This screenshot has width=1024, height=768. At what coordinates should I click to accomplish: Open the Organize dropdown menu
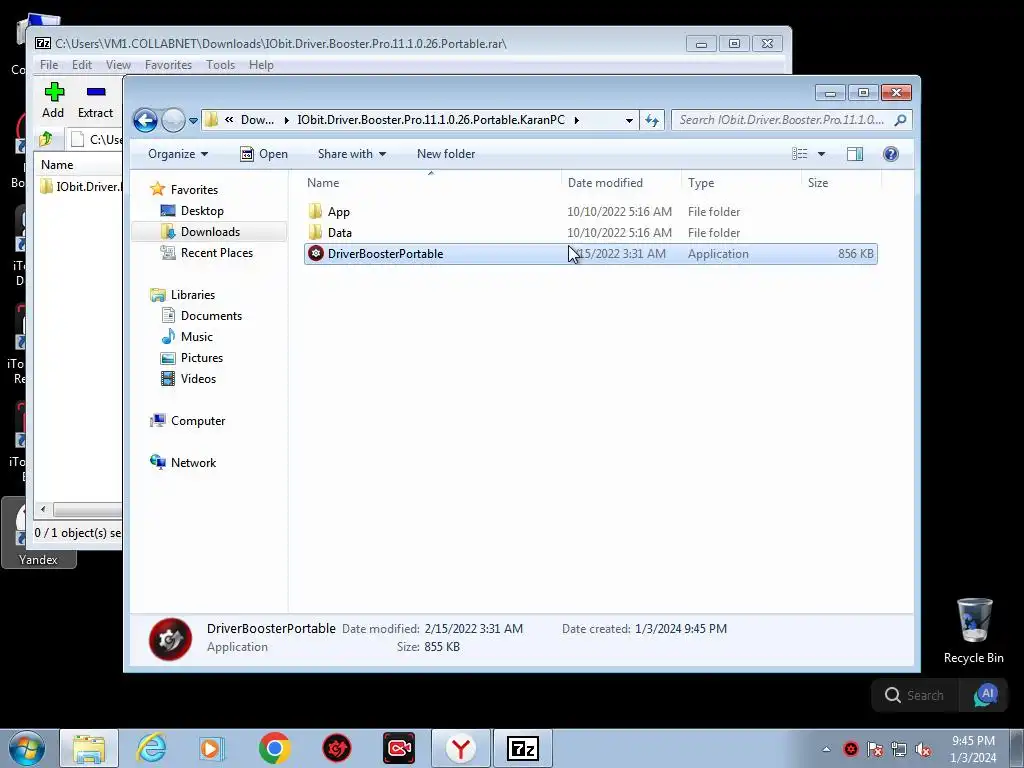[x=178, y=154]
